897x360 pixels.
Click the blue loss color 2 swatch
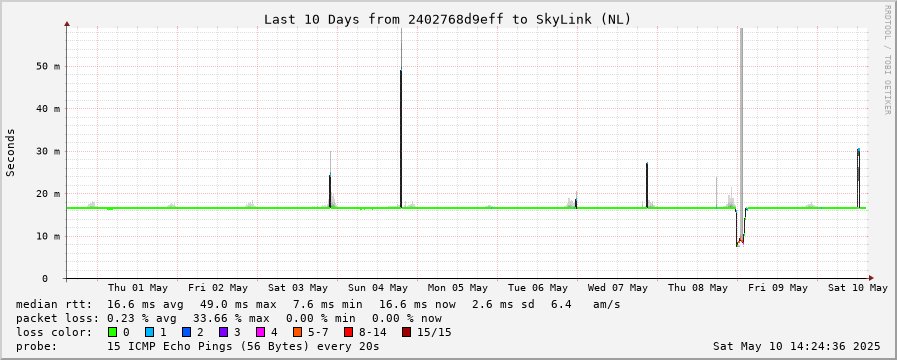click(186, 332)
